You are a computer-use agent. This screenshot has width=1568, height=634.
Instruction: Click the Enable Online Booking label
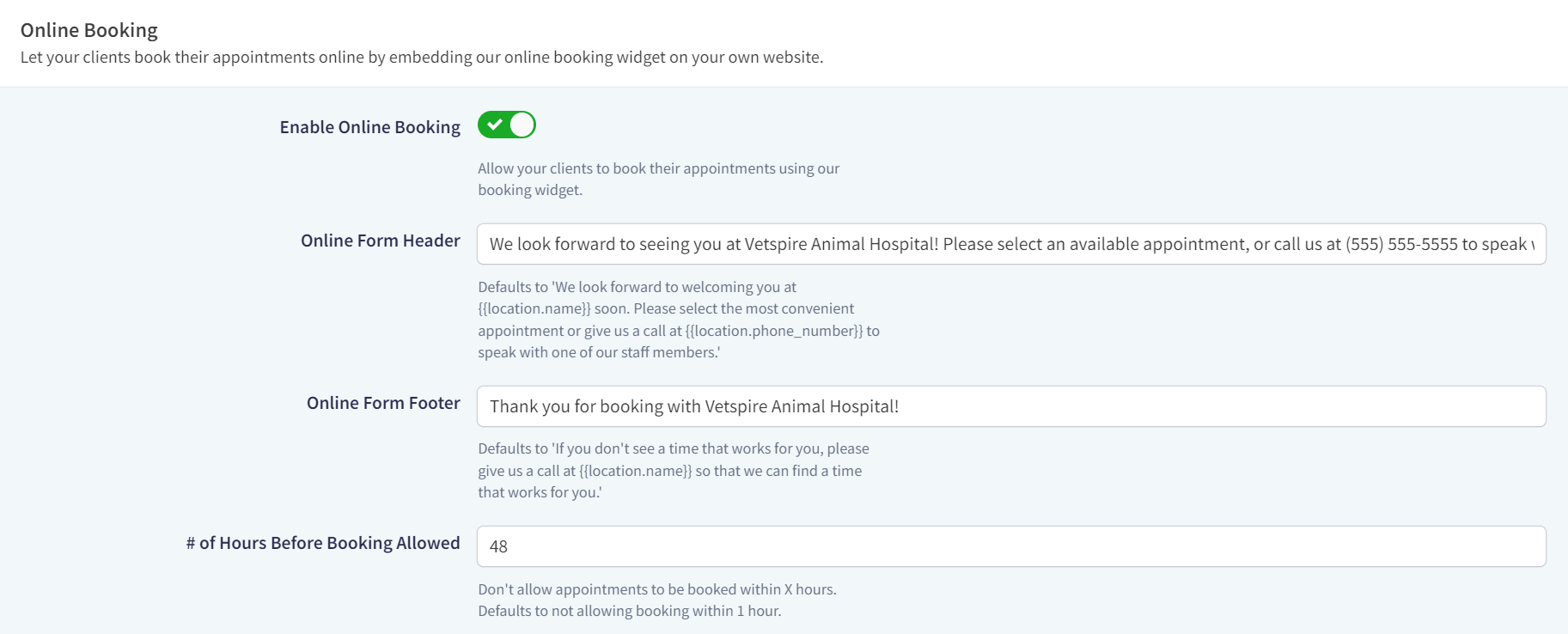pos(369,126)
